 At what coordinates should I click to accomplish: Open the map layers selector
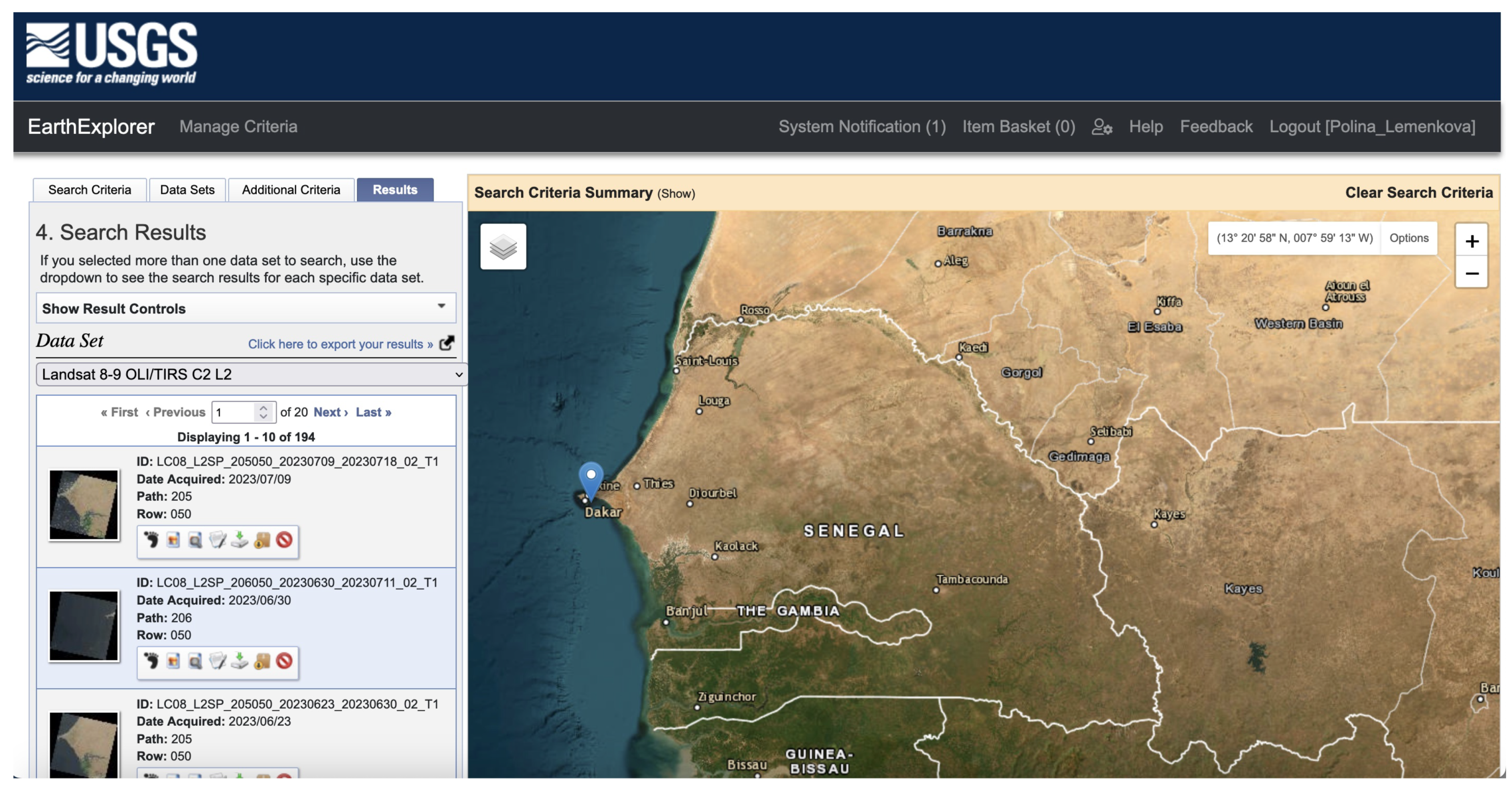503,246
